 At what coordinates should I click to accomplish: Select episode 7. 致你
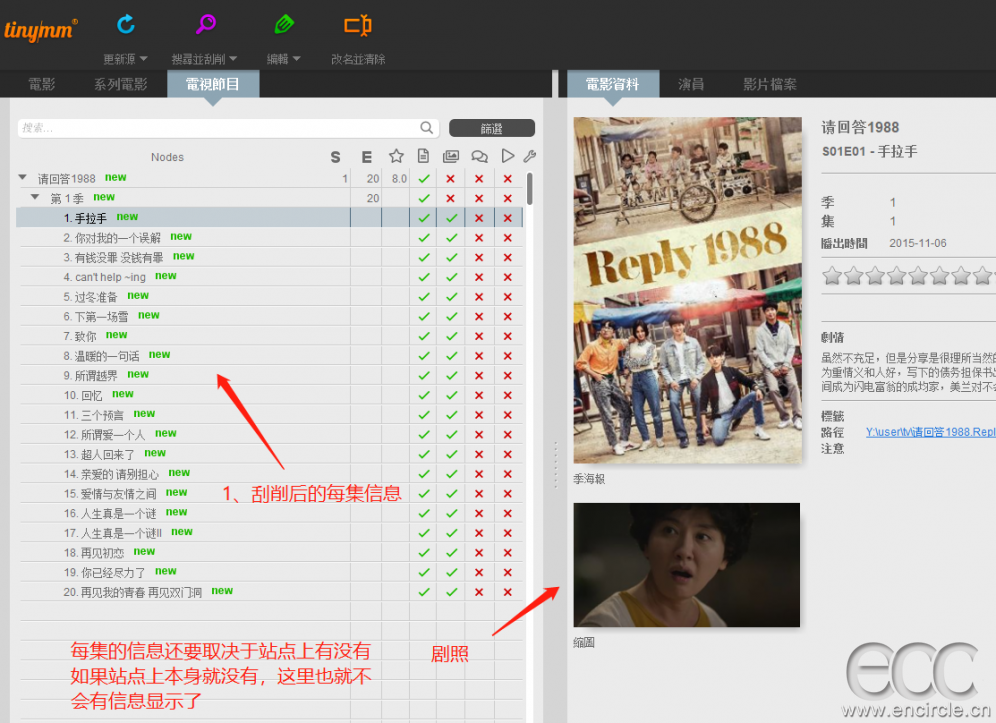click(79, 336)
